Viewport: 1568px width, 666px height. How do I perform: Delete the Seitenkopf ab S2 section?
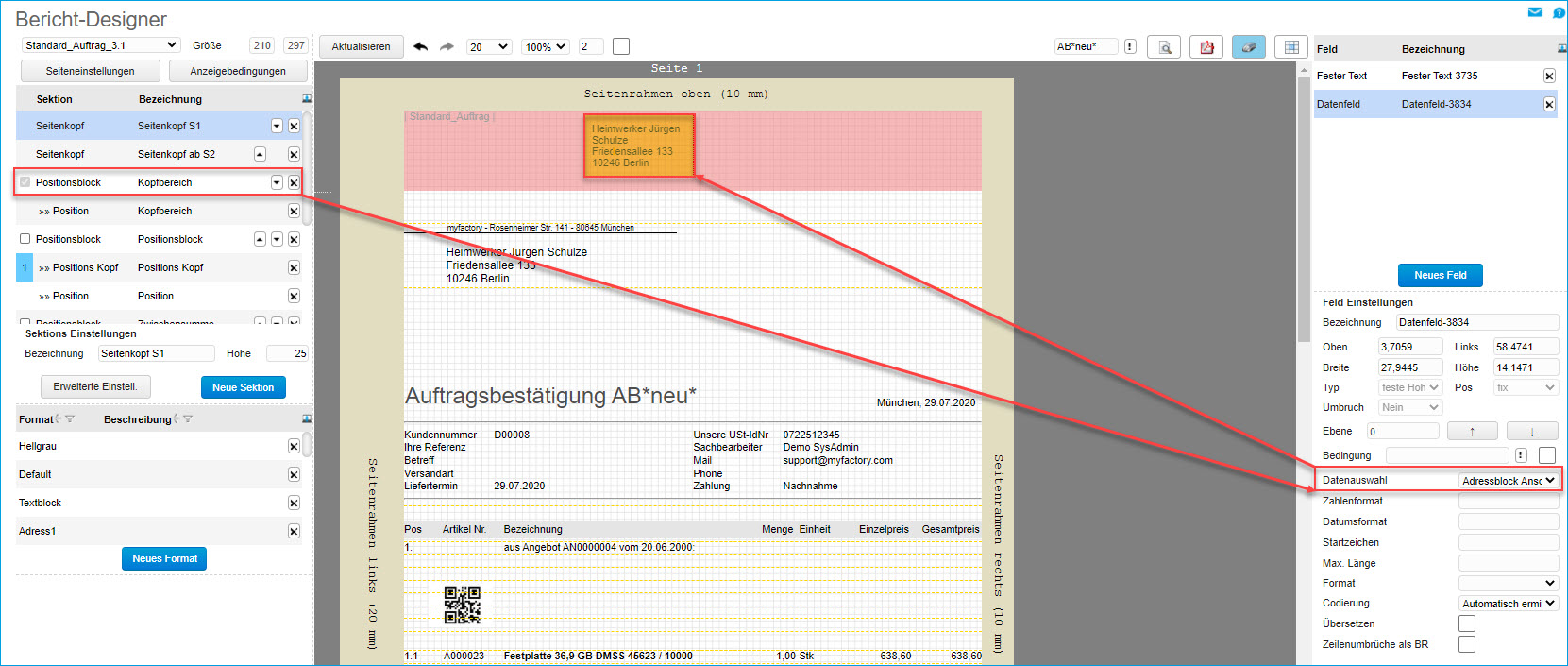tap(294, 154)
